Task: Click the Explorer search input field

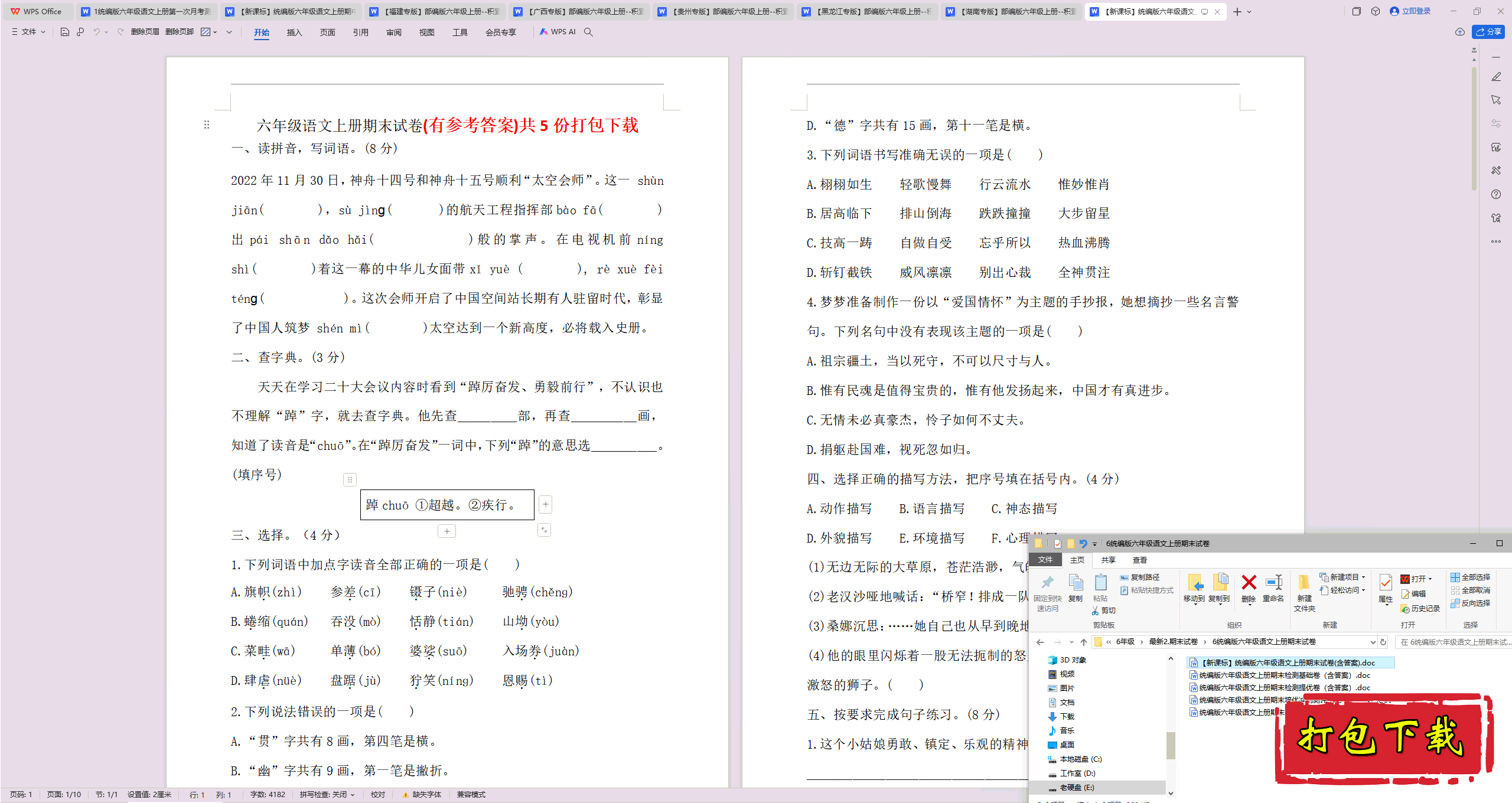Action: click(x=1453, y=642)
